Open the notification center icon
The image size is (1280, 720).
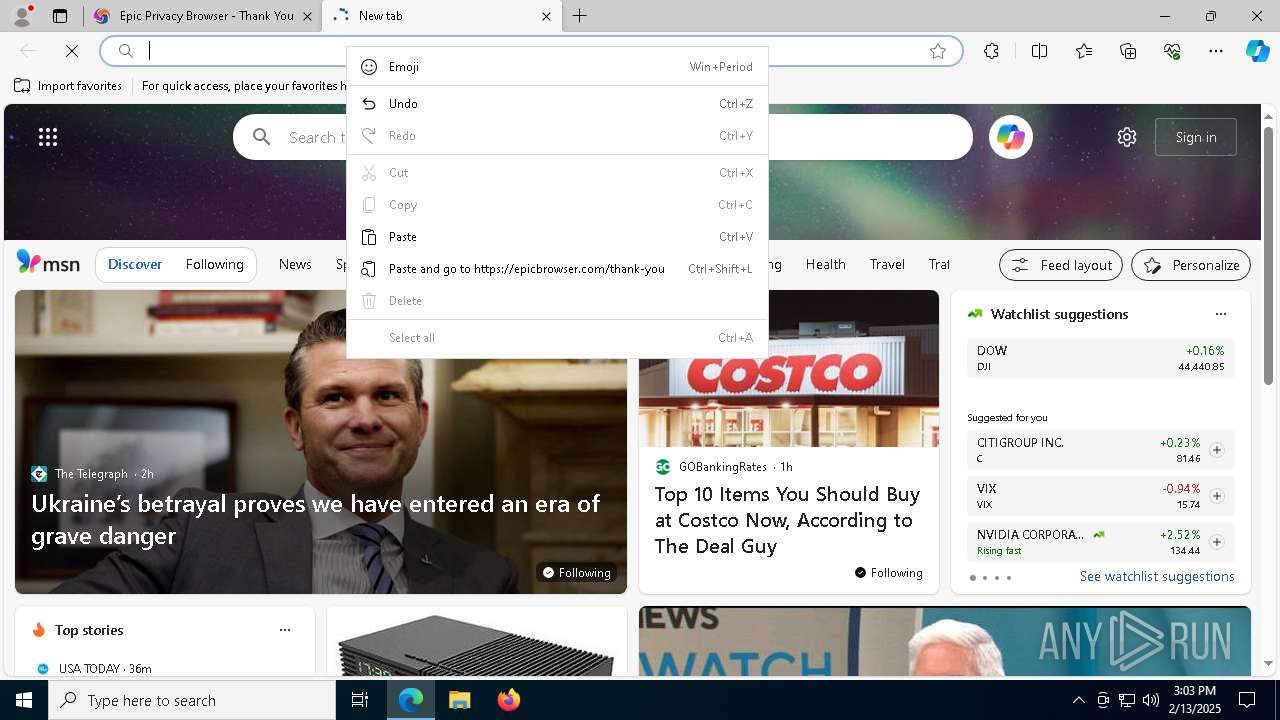tap(1247, 700)
